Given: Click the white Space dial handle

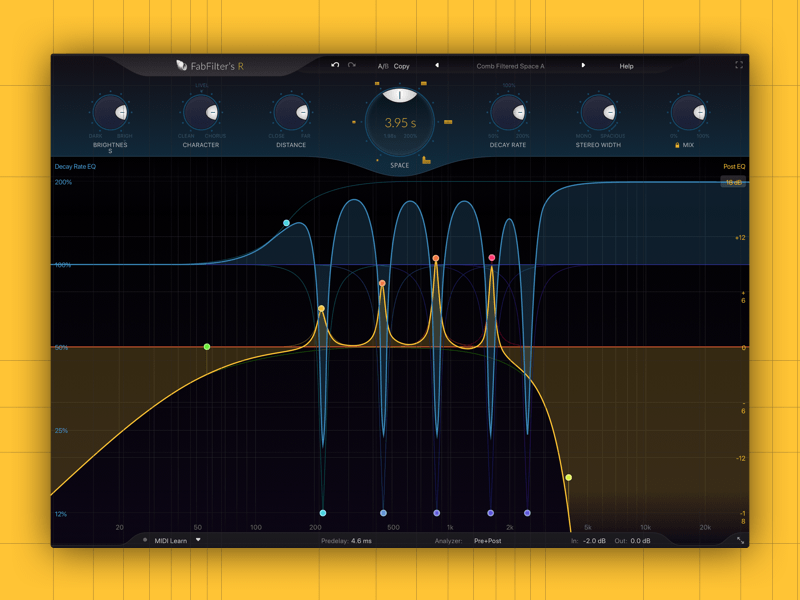Looking at the screenshot, I should [400, 95].
